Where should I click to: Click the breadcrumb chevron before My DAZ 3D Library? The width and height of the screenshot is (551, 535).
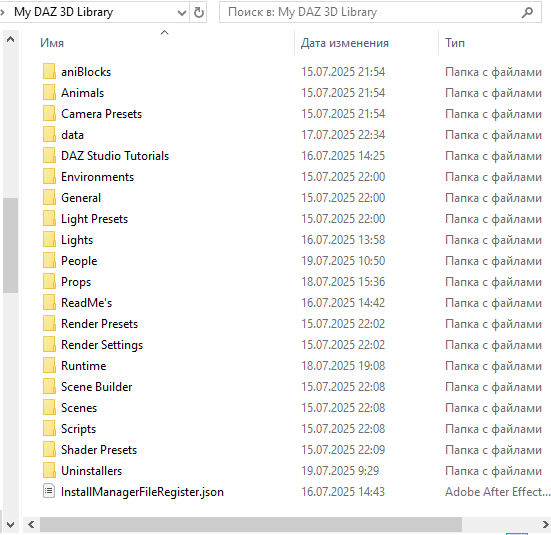point(2,13)
